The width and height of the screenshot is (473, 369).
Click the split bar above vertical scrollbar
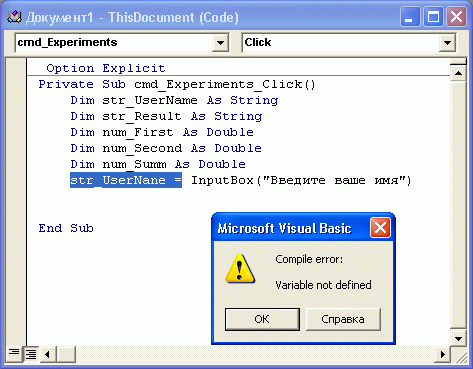click(459, 62)
